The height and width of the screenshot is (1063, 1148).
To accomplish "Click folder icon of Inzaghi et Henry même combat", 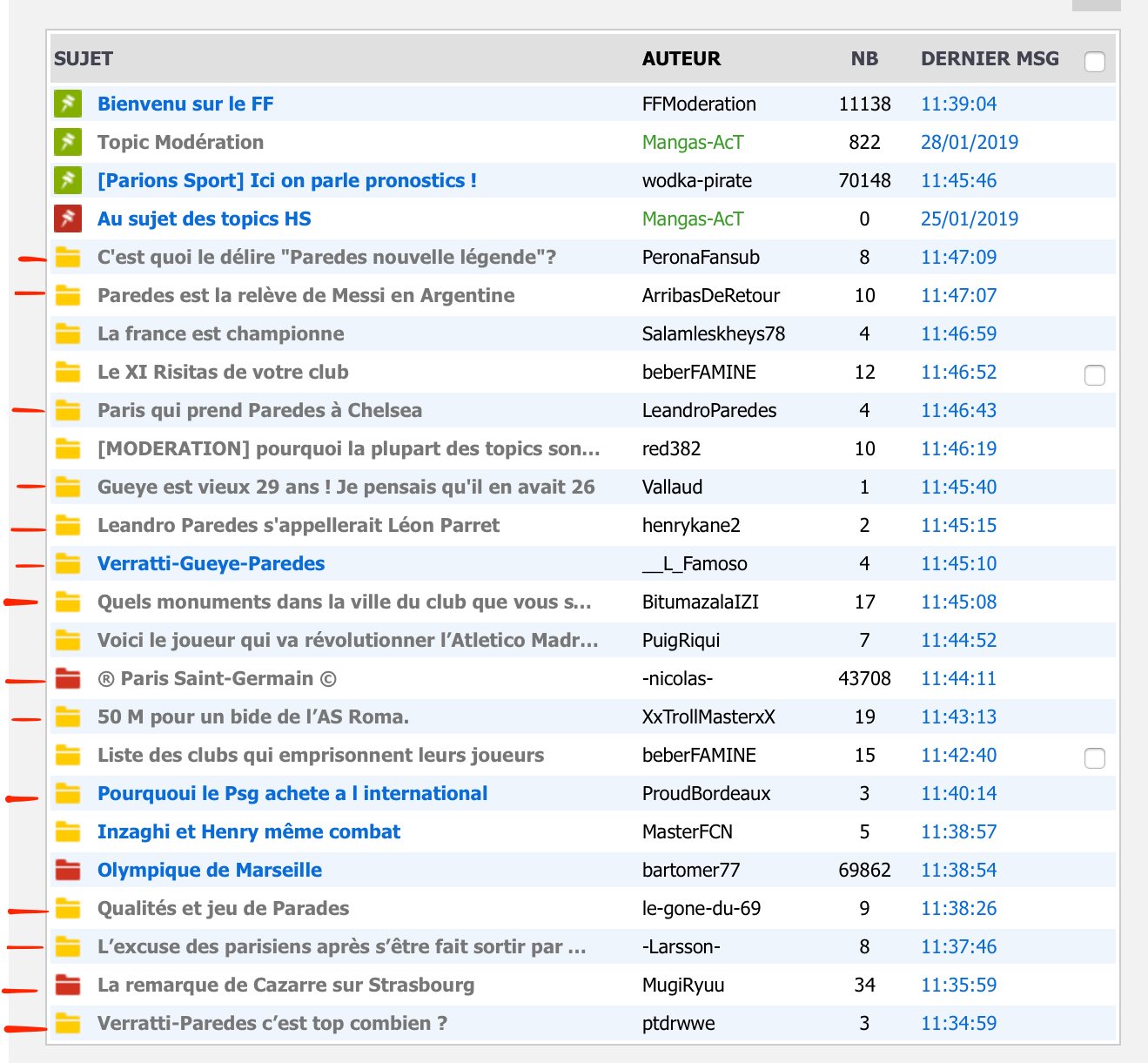I will tap(68, 831).
